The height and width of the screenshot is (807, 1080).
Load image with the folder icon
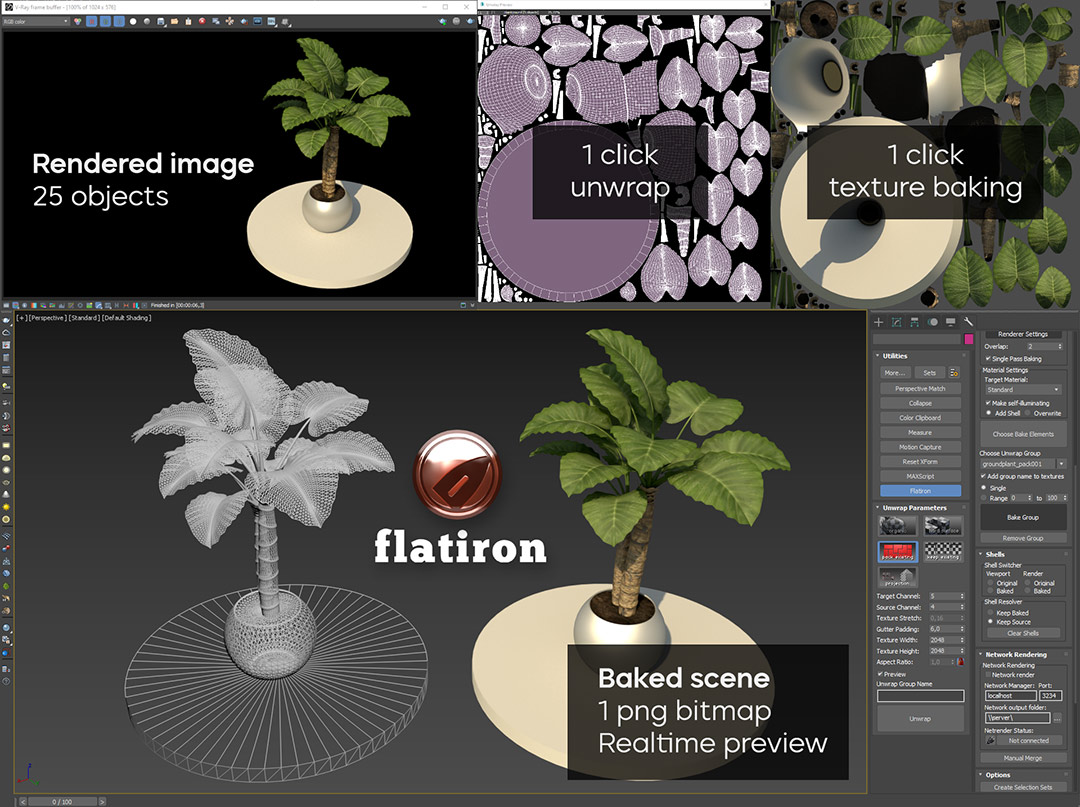click(x=174, y=21)
